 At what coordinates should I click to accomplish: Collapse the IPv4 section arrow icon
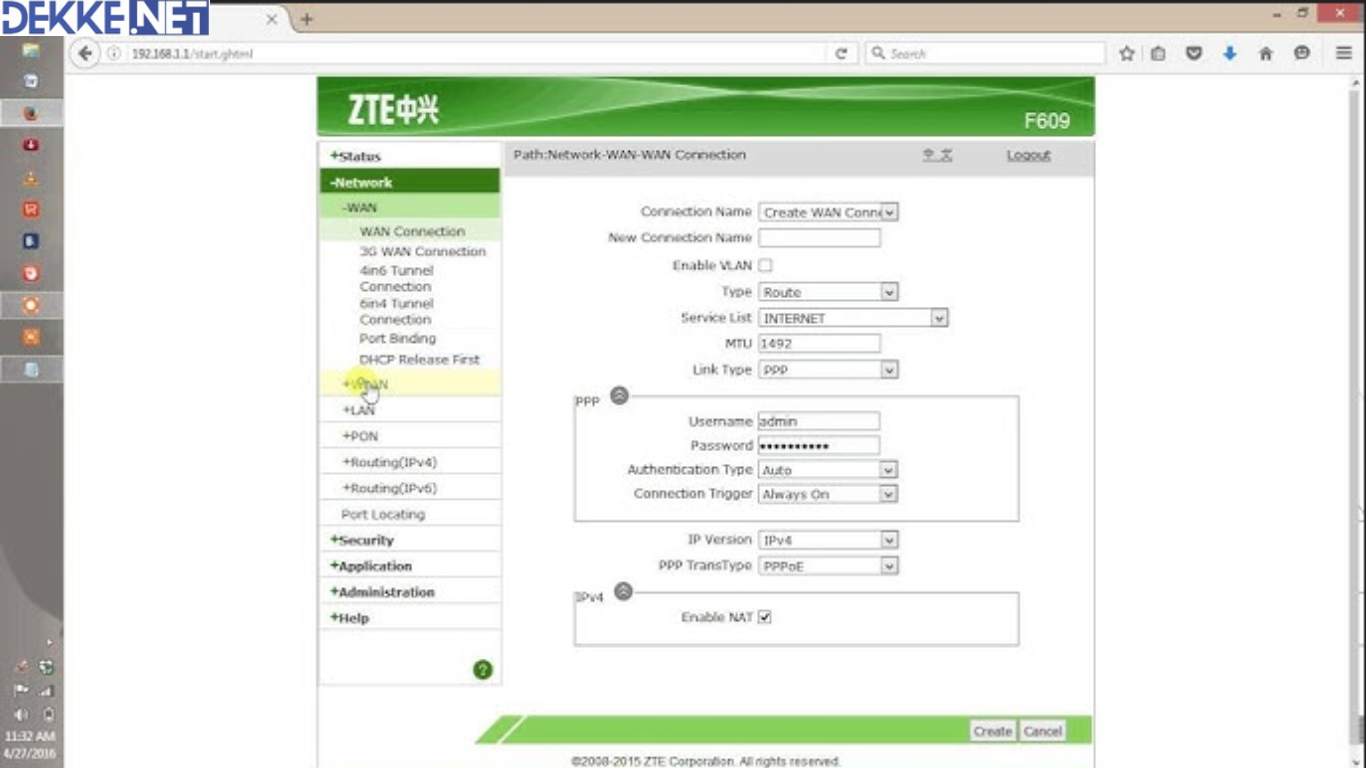click(x=623, y=591)
